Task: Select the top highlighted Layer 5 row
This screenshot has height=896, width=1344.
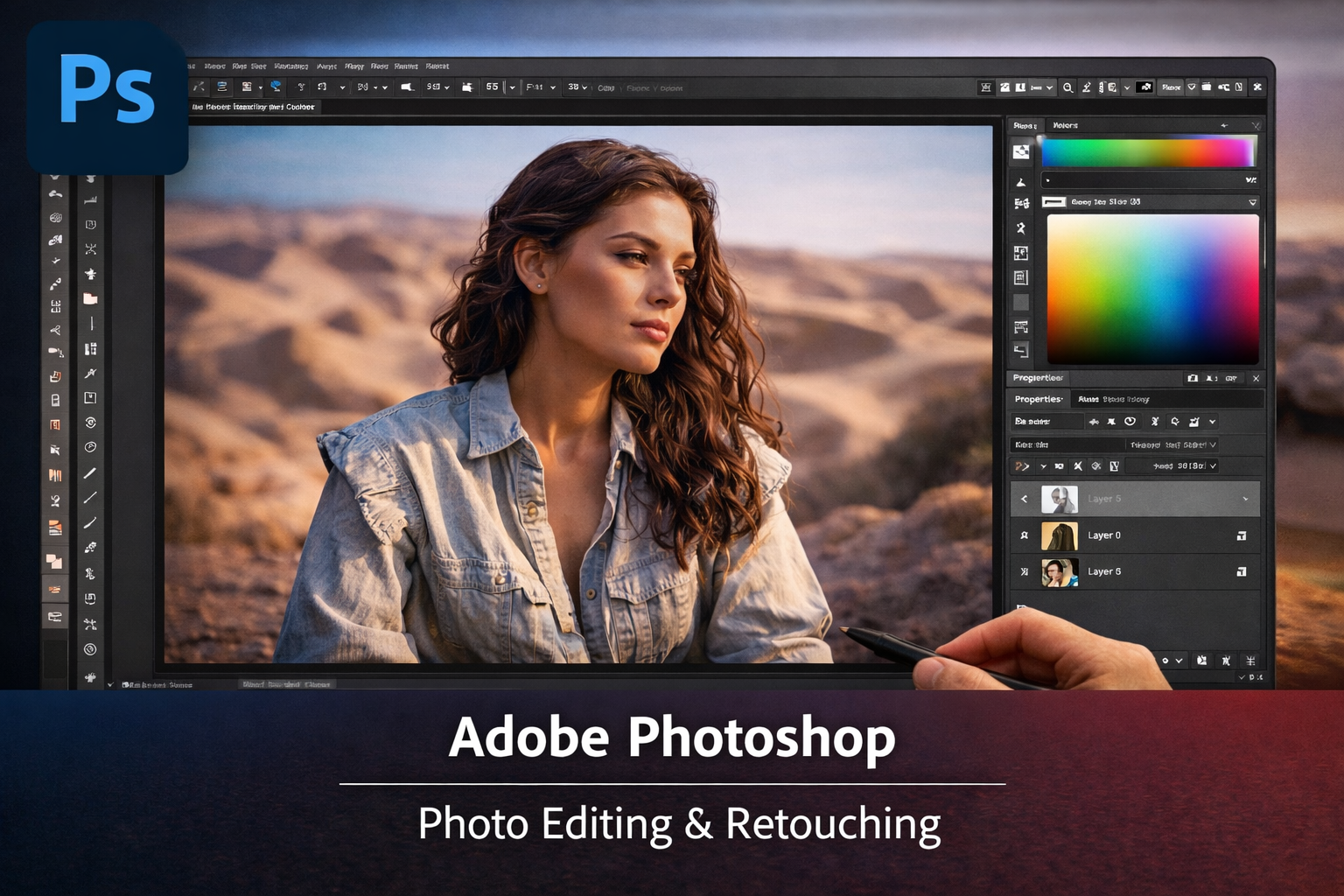Action: 1135,499
